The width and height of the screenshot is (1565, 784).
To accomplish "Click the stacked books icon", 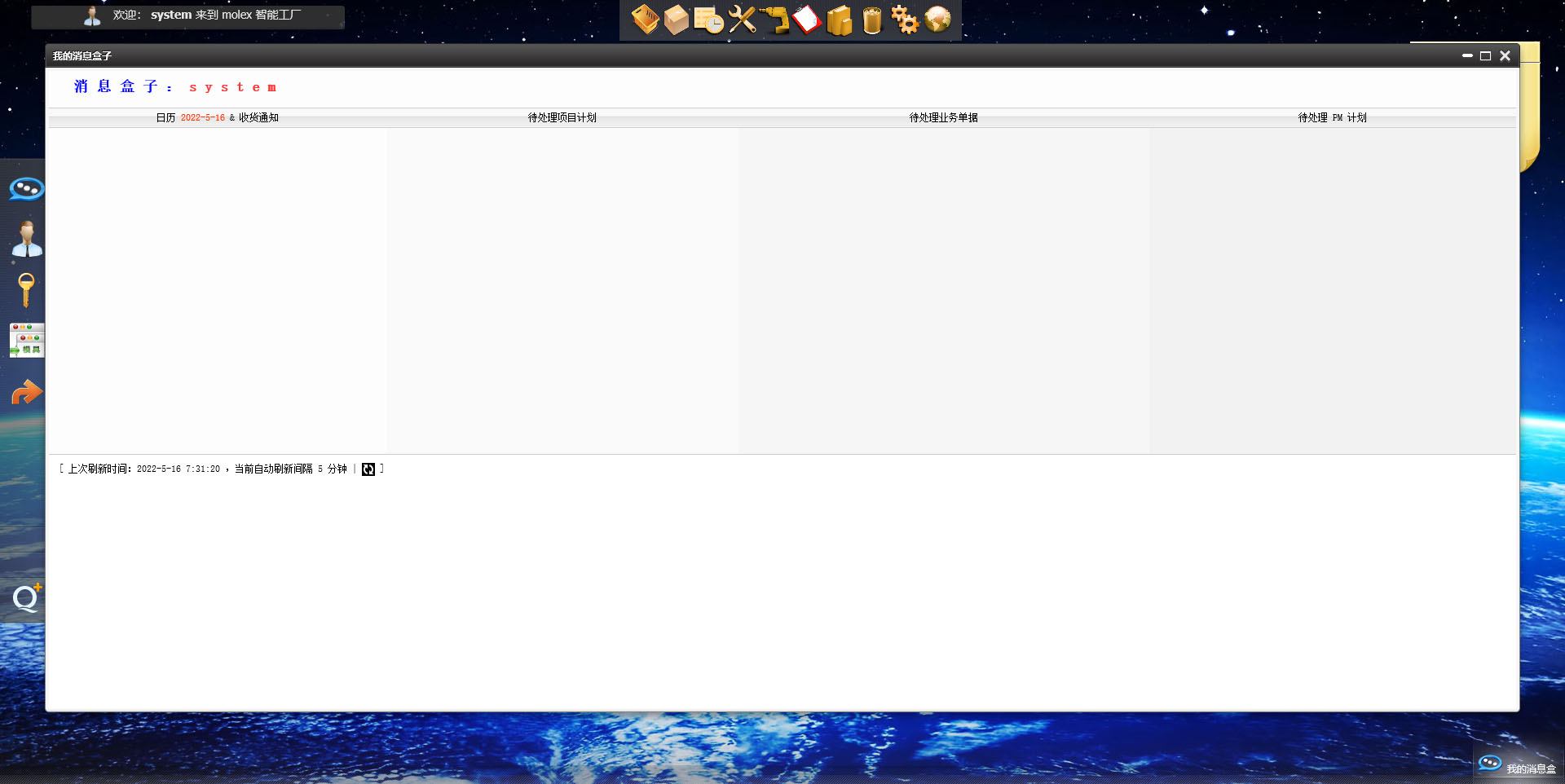I will click(x=840, y=20).
